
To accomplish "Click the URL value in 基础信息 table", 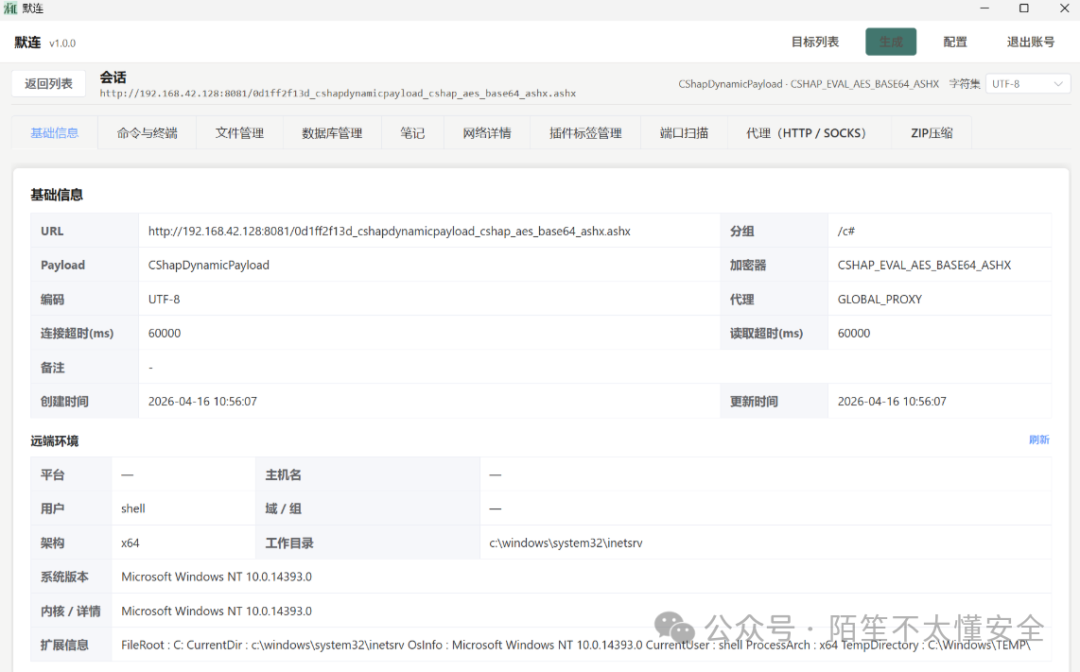I will coord(389,231).
